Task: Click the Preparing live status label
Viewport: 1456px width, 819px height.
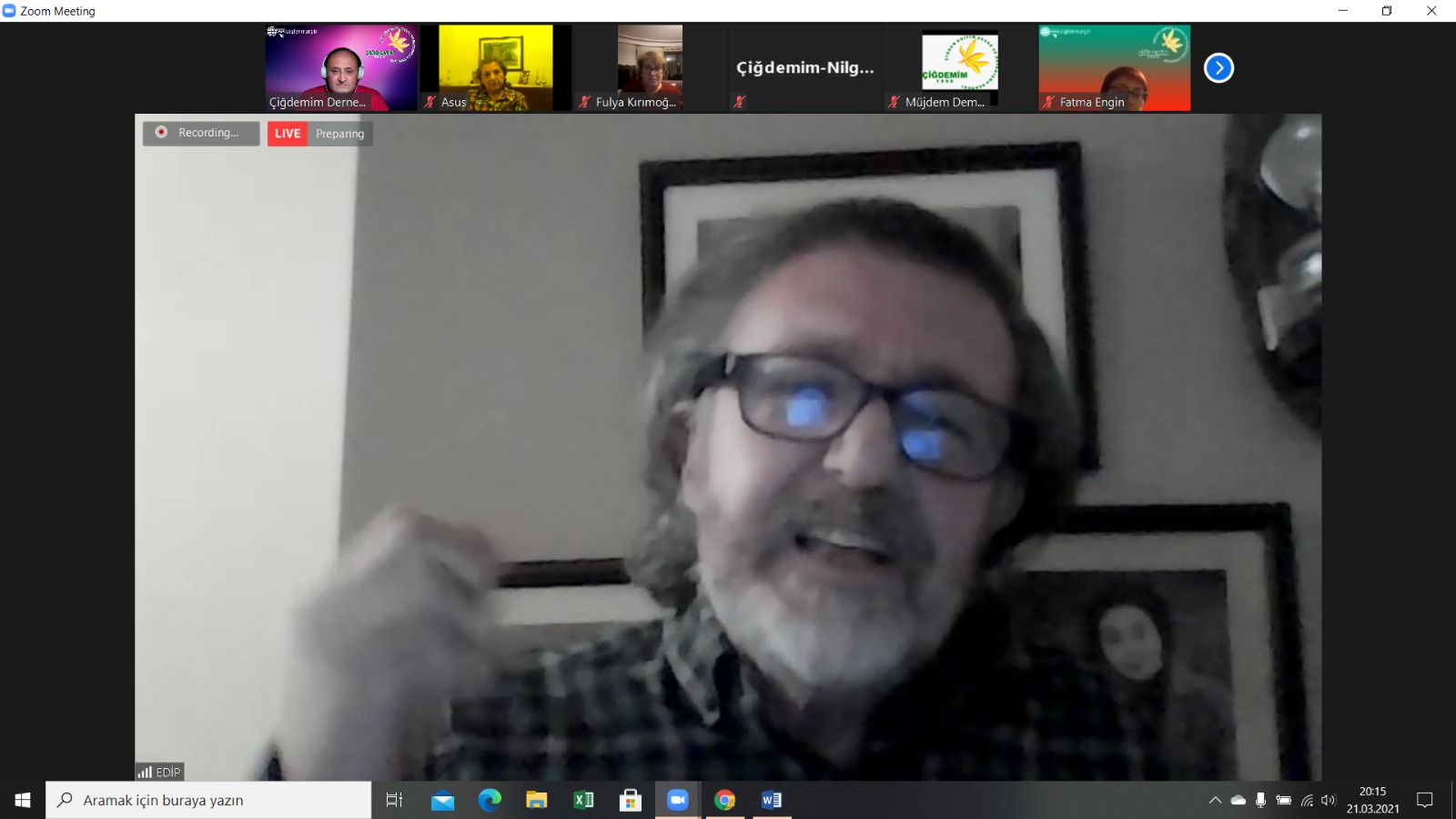Action: [x=340, y=134]
